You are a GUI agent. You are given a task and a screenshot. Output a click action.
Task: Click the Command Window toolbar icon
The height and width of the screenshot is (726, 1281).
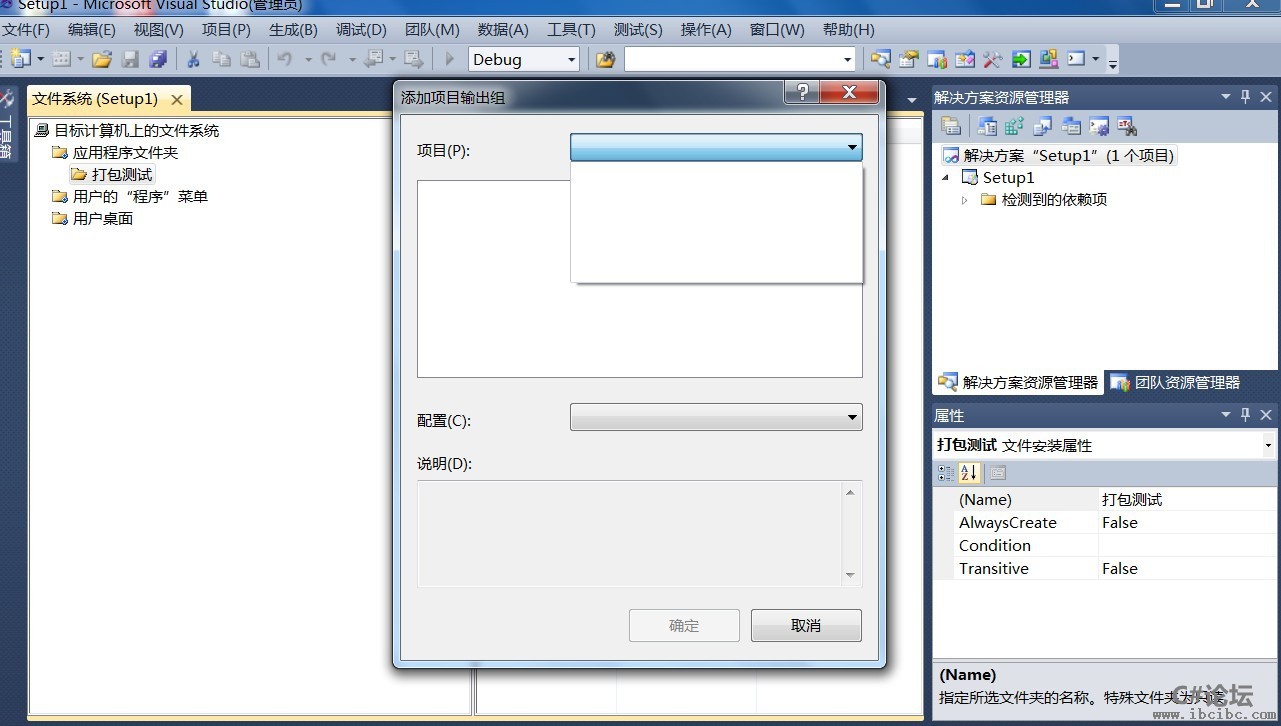click(x=1076, y=59)
